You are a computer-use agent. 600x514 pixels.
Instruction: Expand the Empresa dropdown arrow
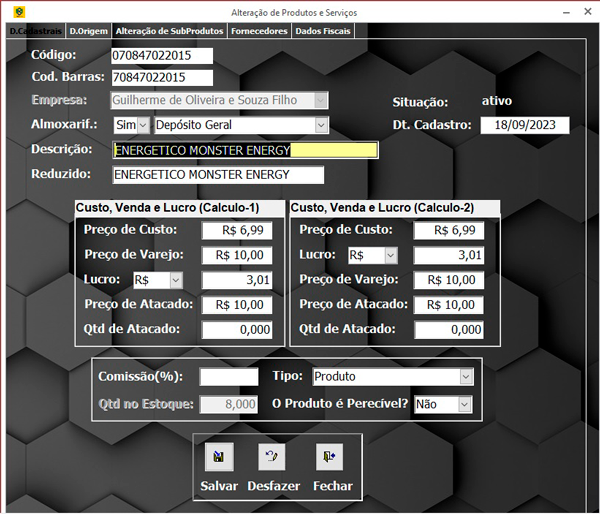point(321,100)
